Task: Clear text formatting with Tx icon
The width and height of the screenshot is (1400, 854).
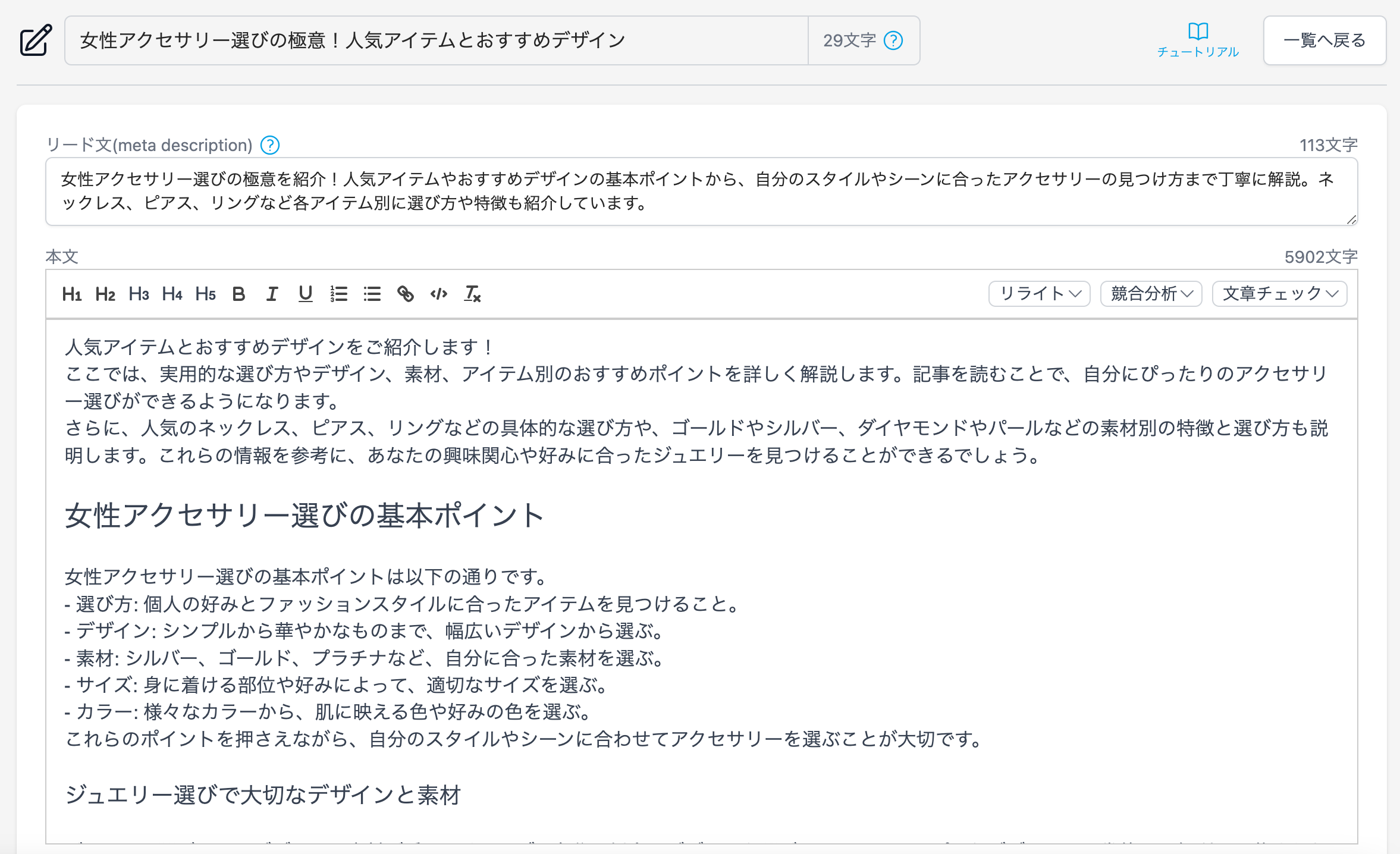Action: click(472, 294)
